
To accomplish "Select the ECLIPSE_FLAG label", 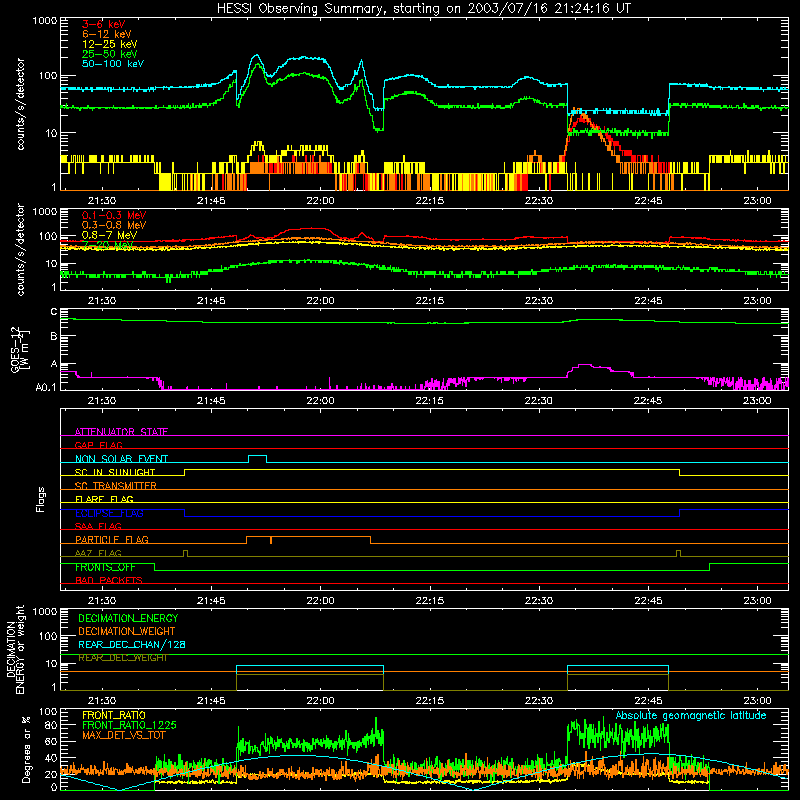I will pyautogui.click(x=109, y=513).
